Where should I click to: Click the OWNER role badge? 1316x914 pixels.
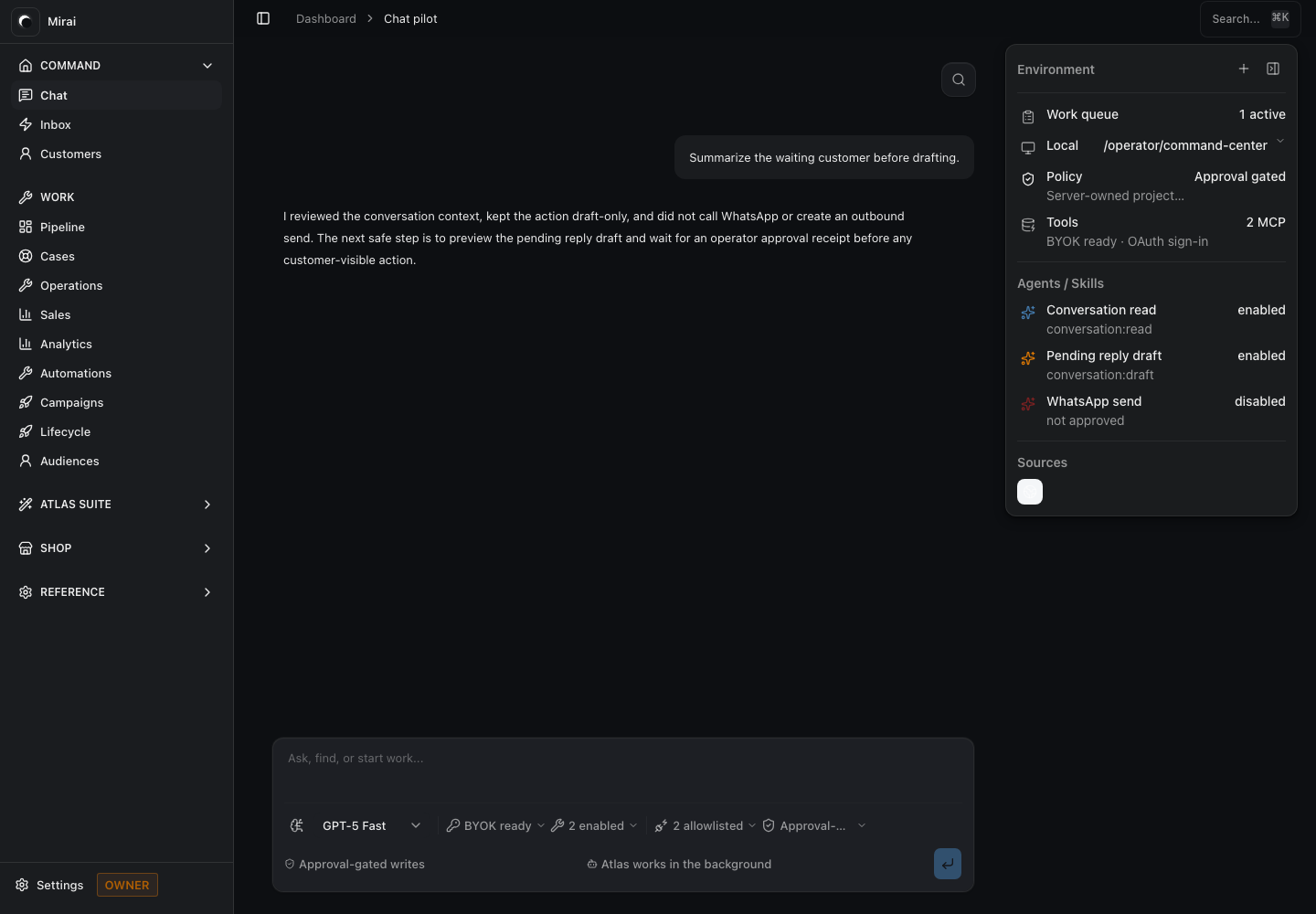(x=127, y=885)
